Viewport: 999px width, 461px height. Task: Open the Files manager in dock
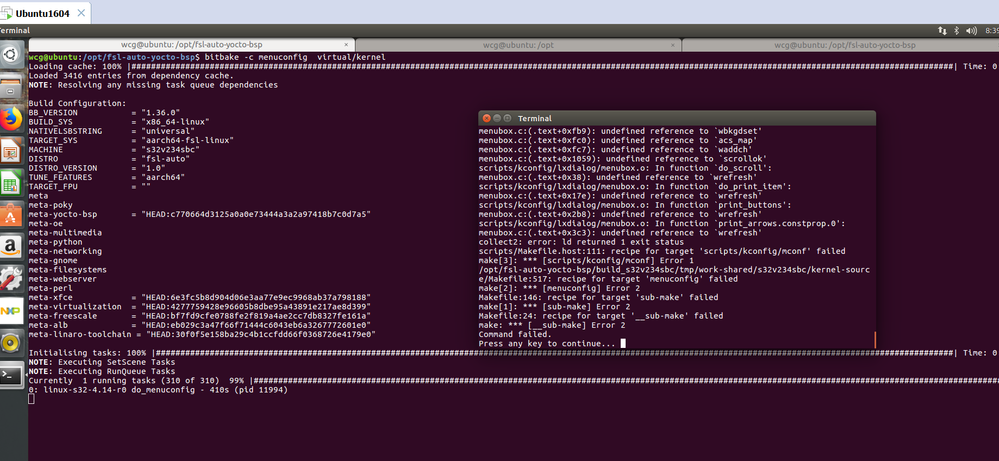(11, 87)
